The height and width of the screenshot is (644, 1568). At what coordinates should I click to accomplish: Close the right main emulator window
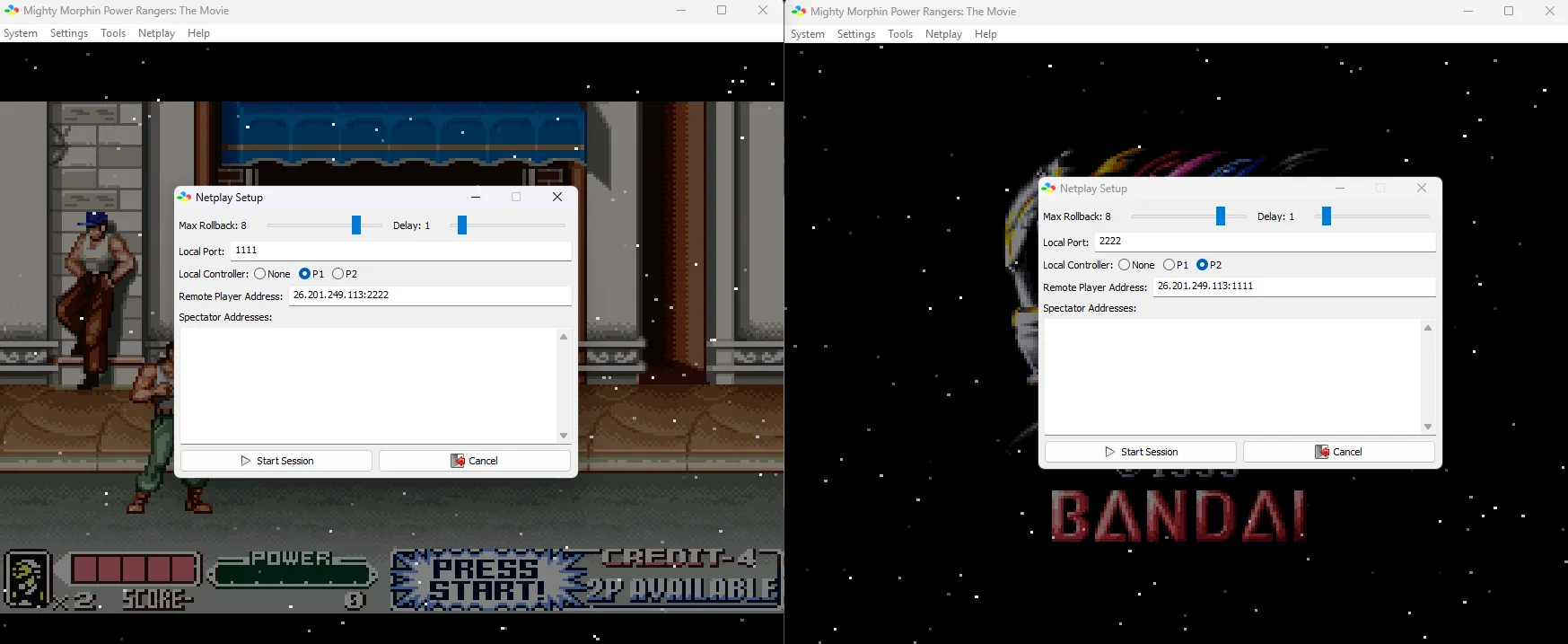tap(1549, 12)
